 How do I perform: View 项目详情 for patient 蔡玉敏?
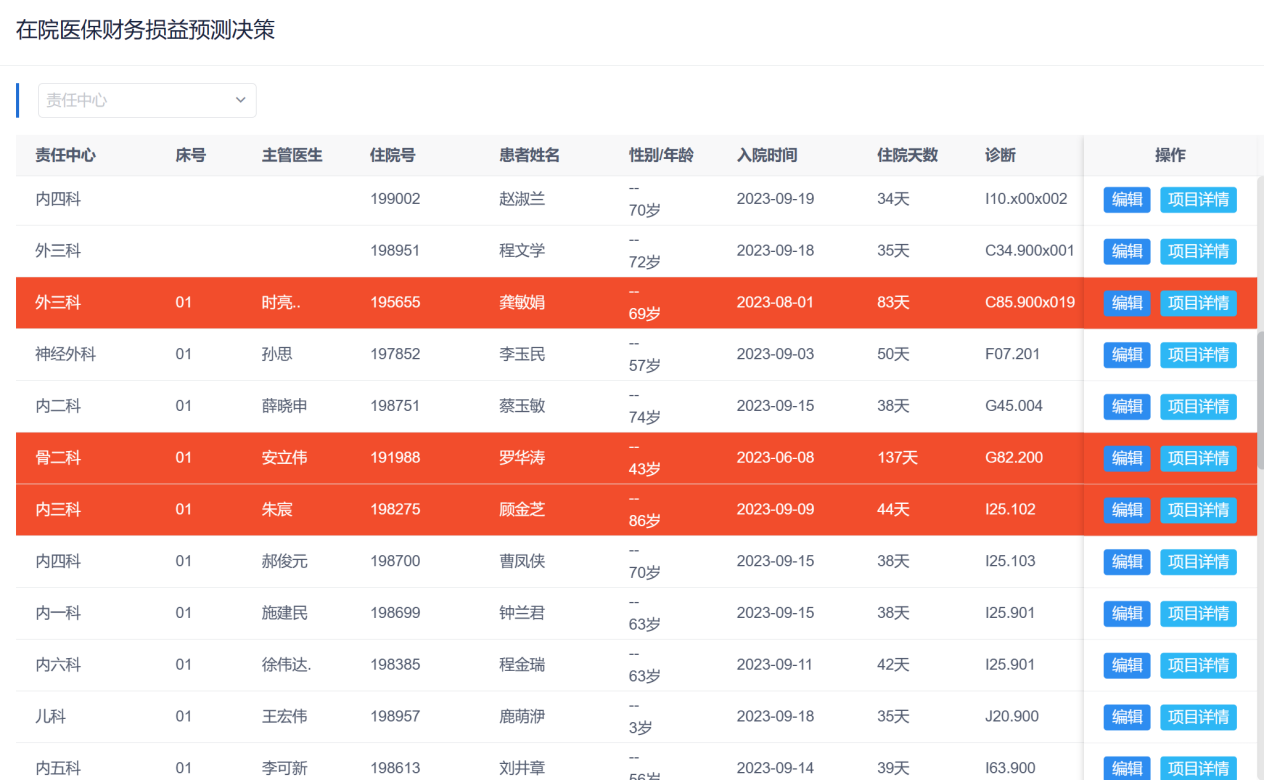[x=1198, y=407]
